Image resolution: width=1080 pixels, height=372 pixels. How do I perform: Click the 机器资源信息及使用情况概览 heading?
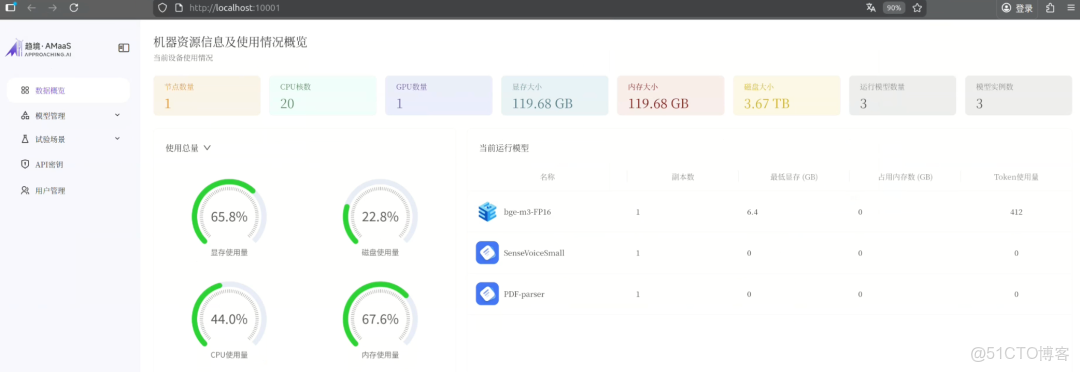point(230,42)
